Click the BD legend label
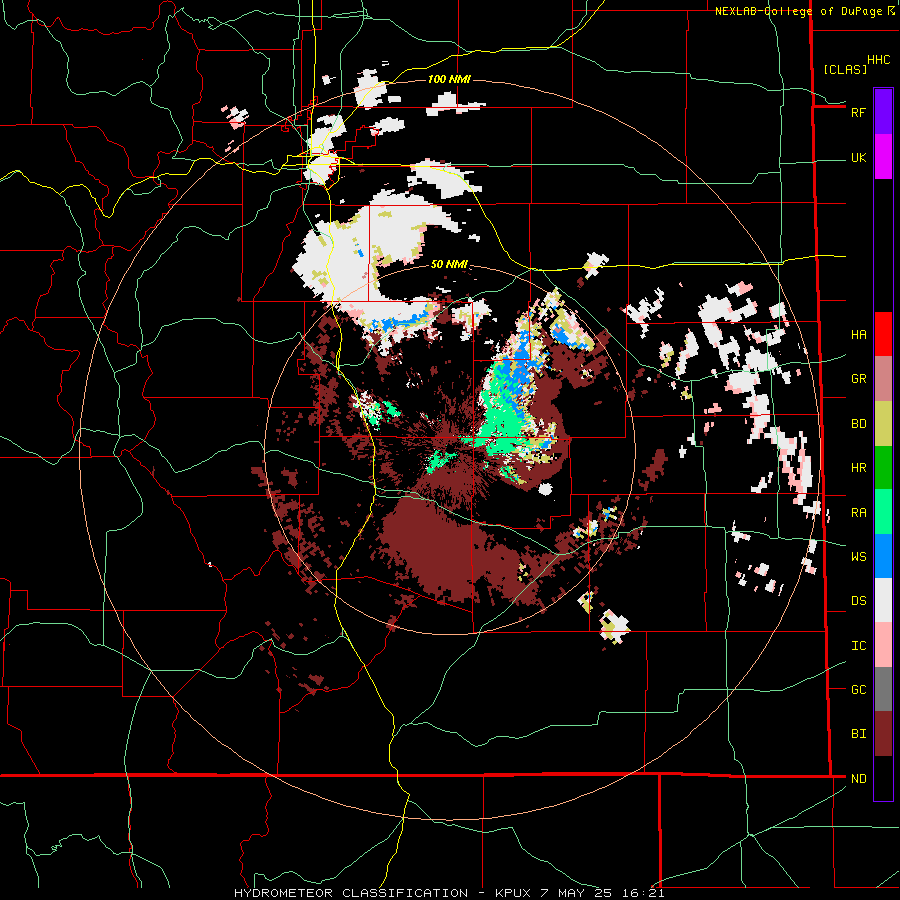This screenshot has width=900, height=900. click(858, 424)
